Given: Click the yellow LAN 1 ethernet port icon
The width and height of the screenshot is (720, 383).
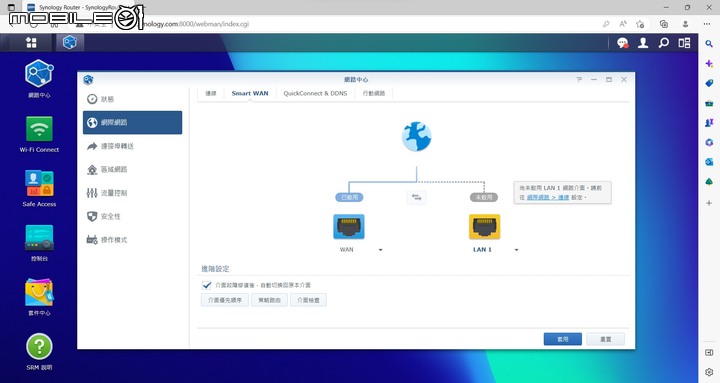Looking at the screenshot, I should 484,226.
